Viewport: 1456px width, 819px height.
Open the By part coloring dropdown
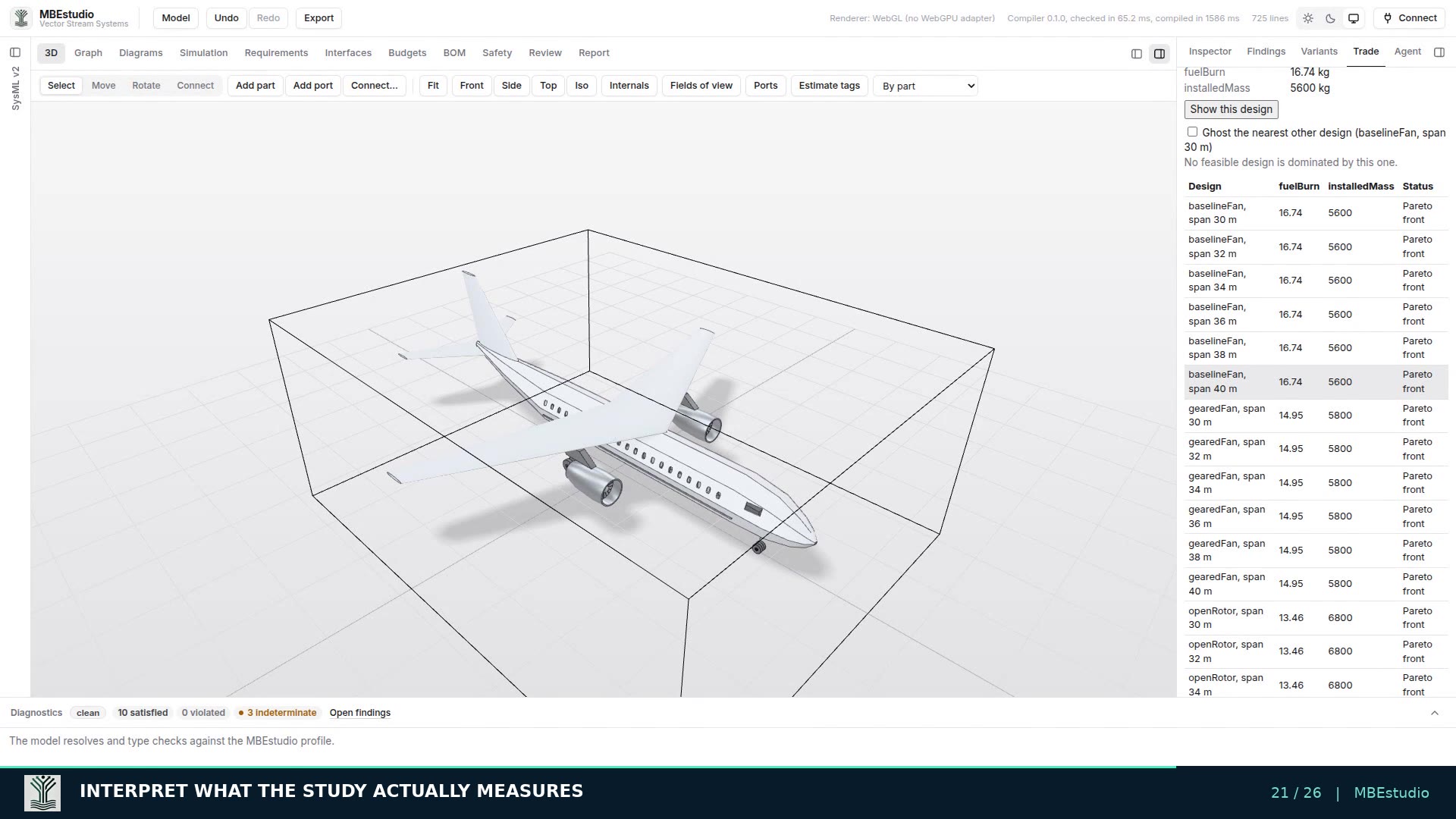pos(925,86)
